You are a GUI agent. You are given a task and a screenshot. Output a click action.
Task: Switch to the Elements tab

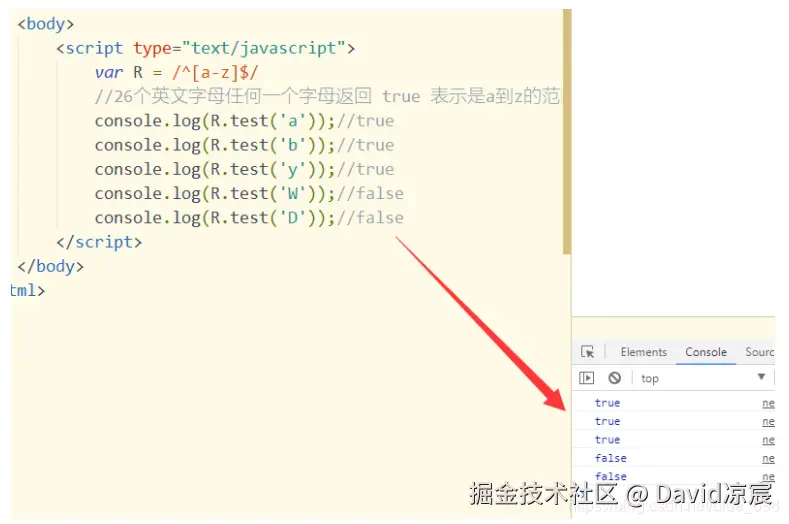[644, 352]
